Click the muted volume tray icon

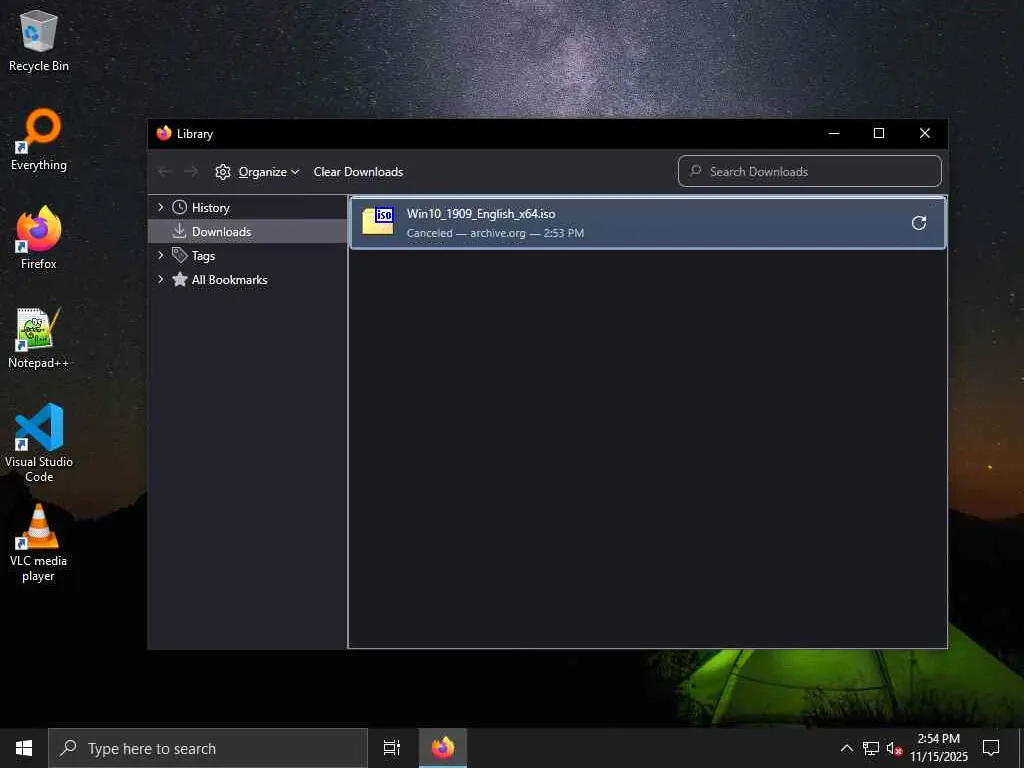pyautogui.click(x=894, y=748)
